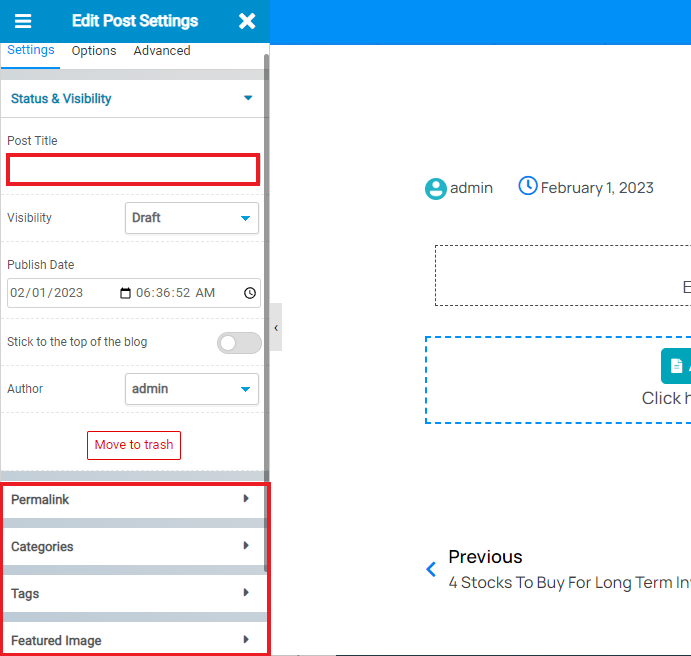Image resolution: width=691 pixels, height=656 pixels.
Task: Click the clock icon beside February 1, 2023
Action: pos(528,186)
